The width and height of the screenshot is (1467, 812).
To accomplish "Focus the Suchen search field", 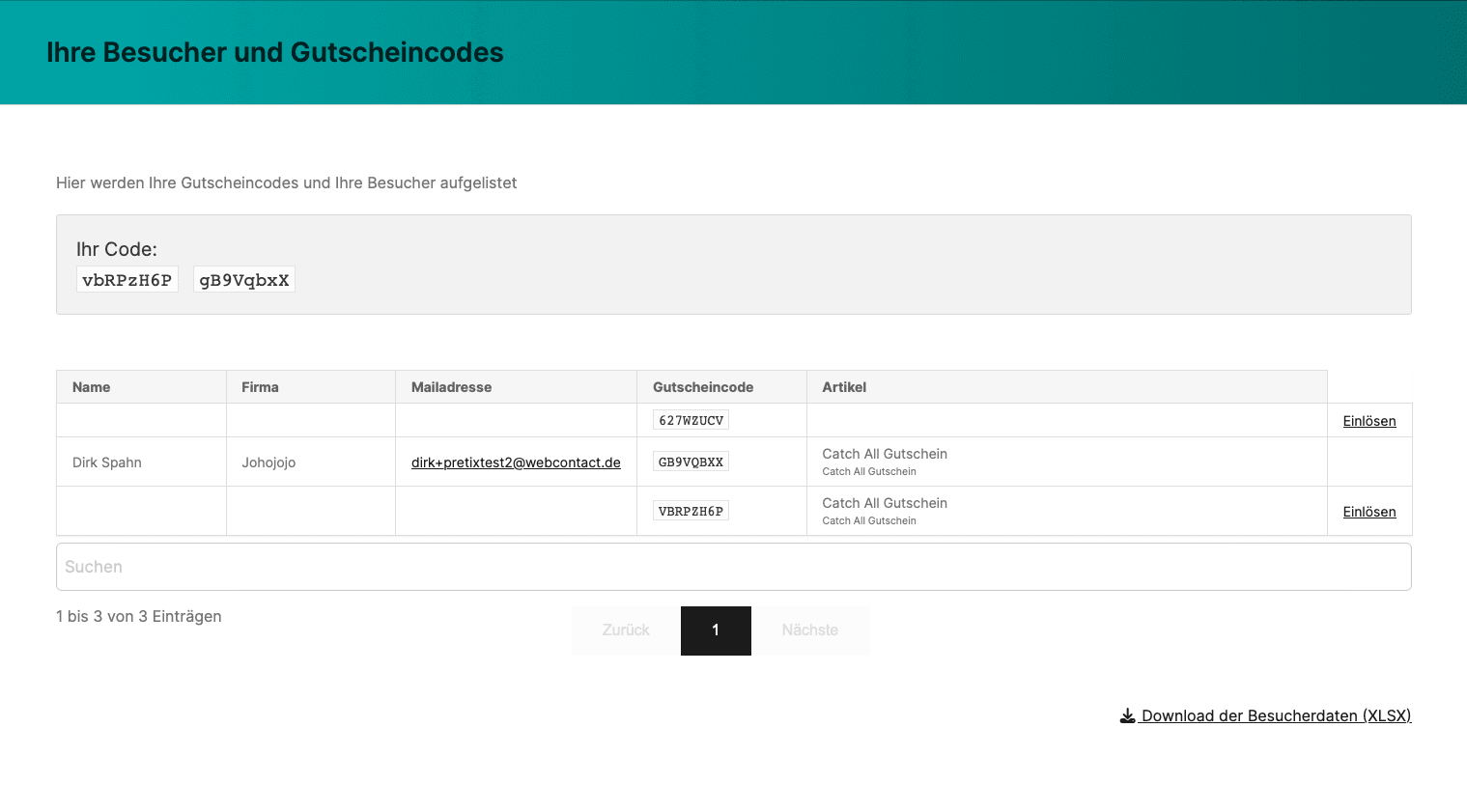I will click(x=734, y=567).
